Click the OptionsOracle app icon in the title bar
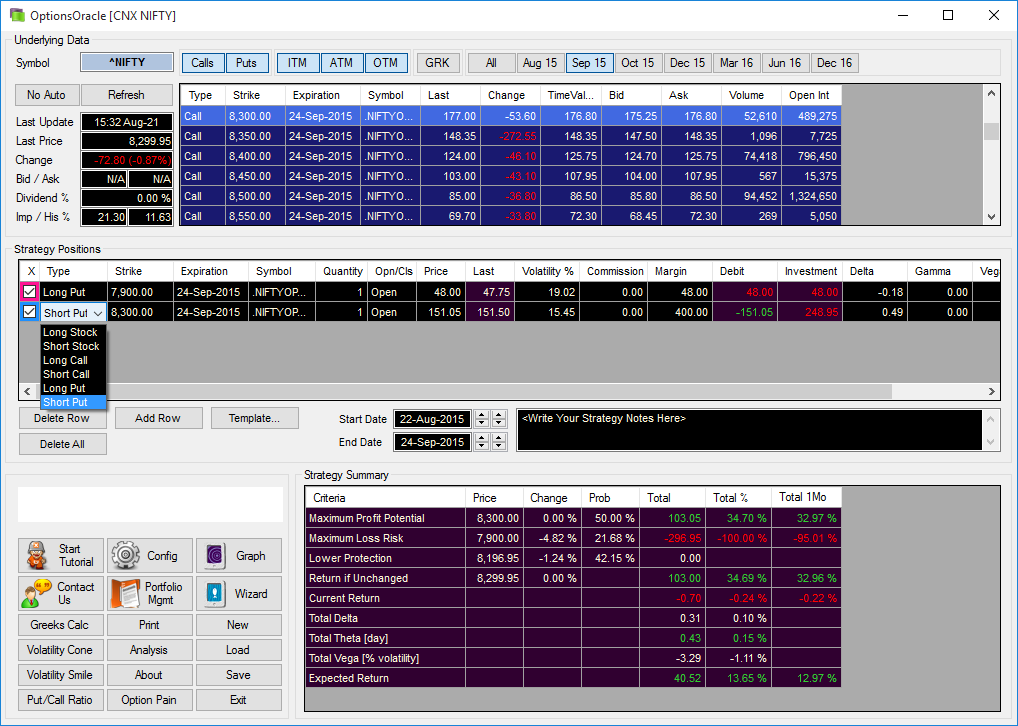The image size is (1018, 726). (17, 15)
